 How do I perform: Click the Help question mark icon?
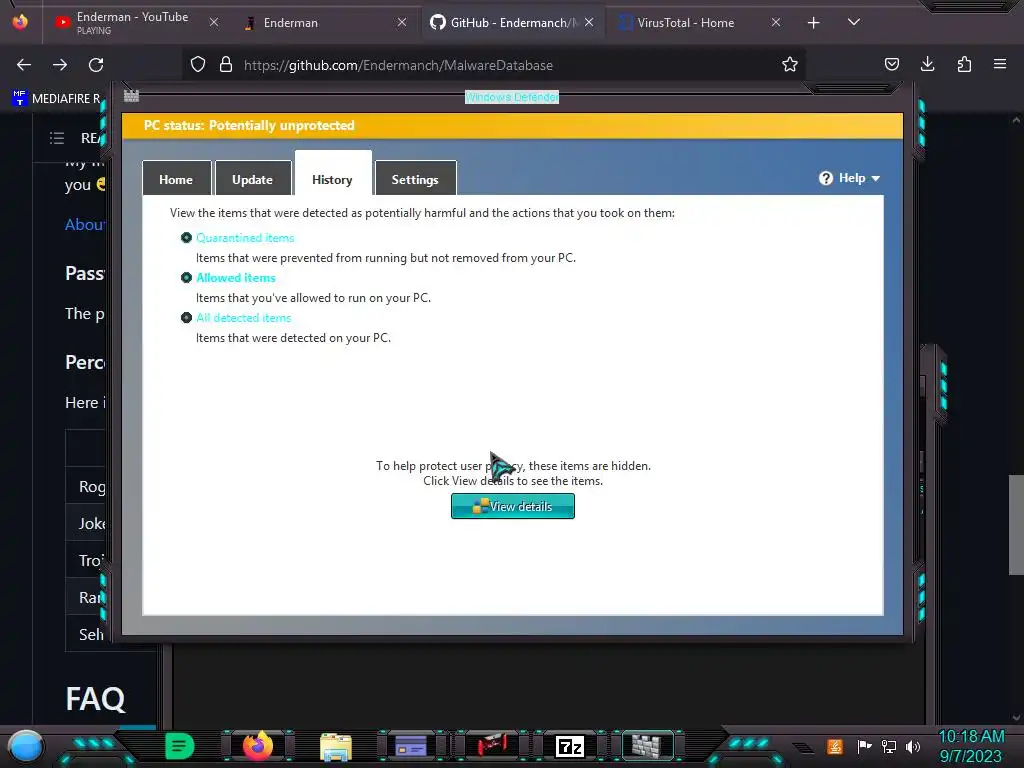click(826, 178)
